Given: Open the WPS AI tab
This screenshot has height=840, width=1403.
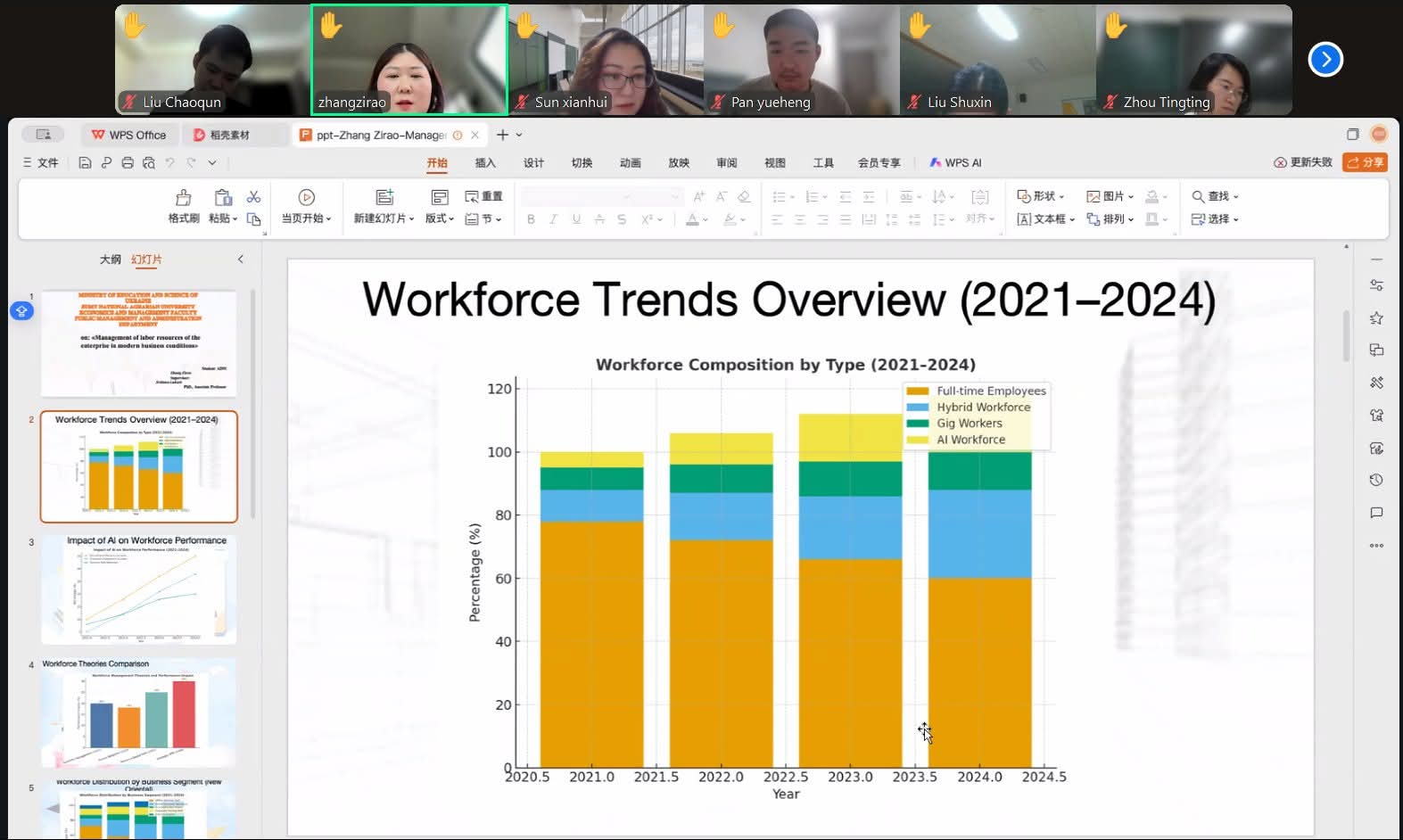Looking at the screenshot, I should [955, 163].
